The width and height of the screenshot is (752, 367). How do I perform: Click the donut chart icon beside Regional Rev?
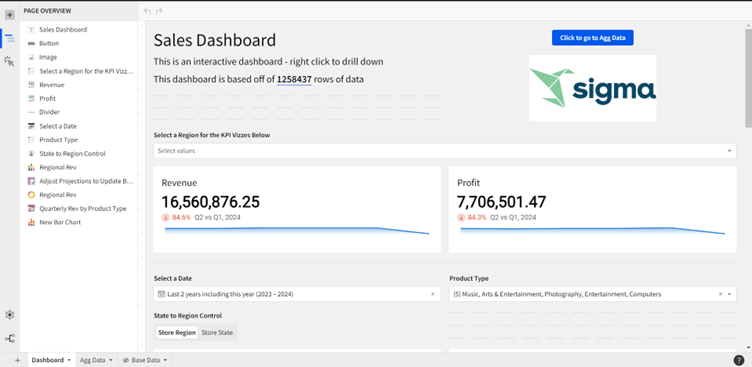[x=31, y=195]
